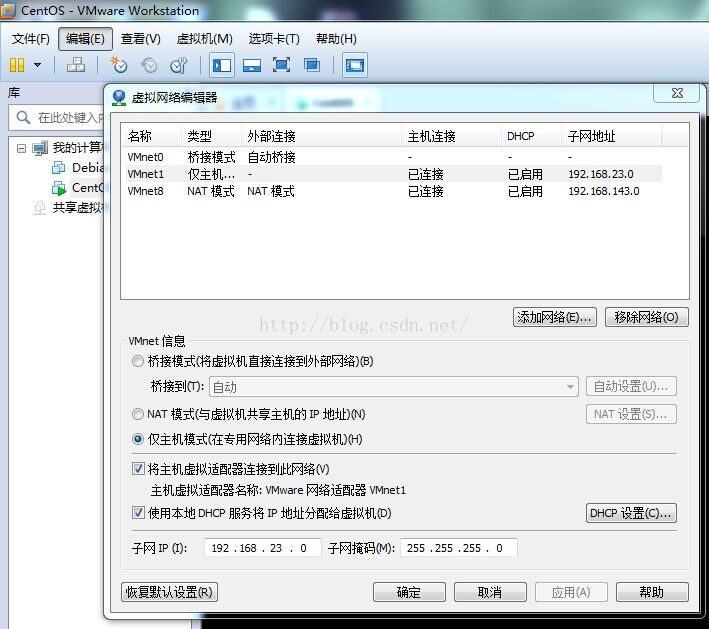
Task: Toggle 将主机虚拟适配器连接到此网络 checkbox
Action: [x=138, y=469]
